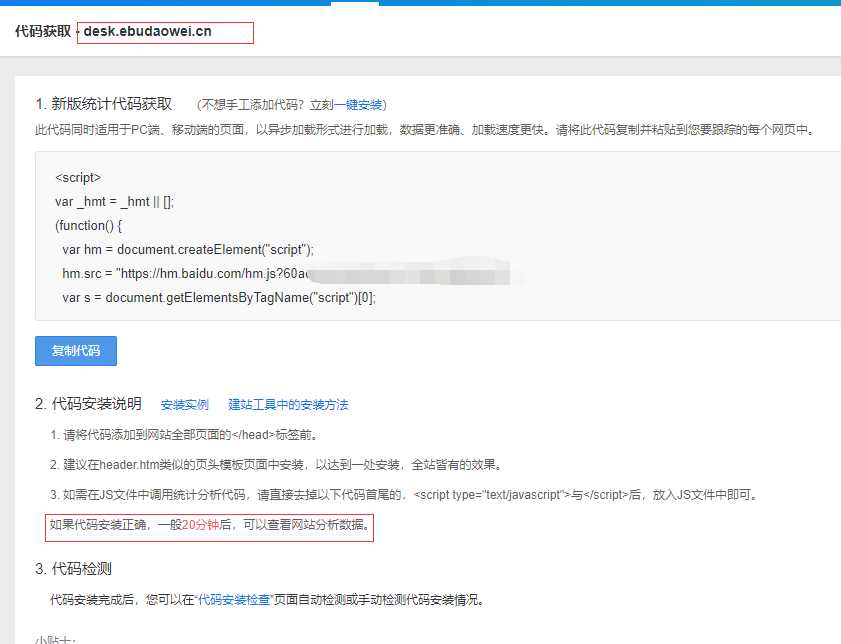Open the 安装实例 link

(185, 404)
